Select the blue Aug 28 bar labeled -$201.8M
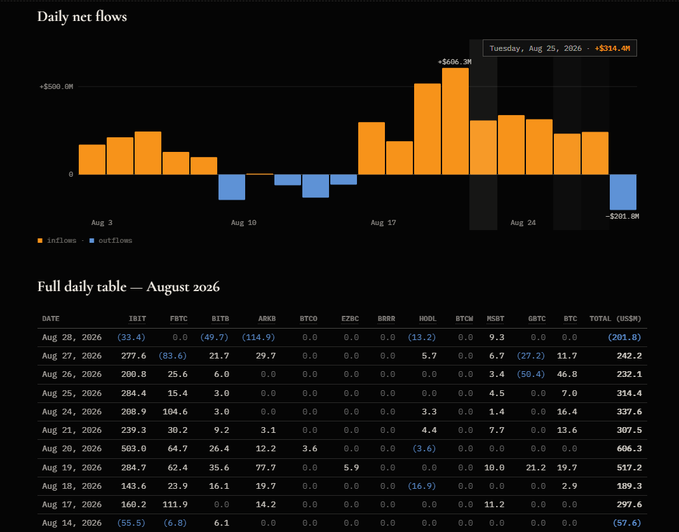Screen dimensions: 679x532 (623, 192)
